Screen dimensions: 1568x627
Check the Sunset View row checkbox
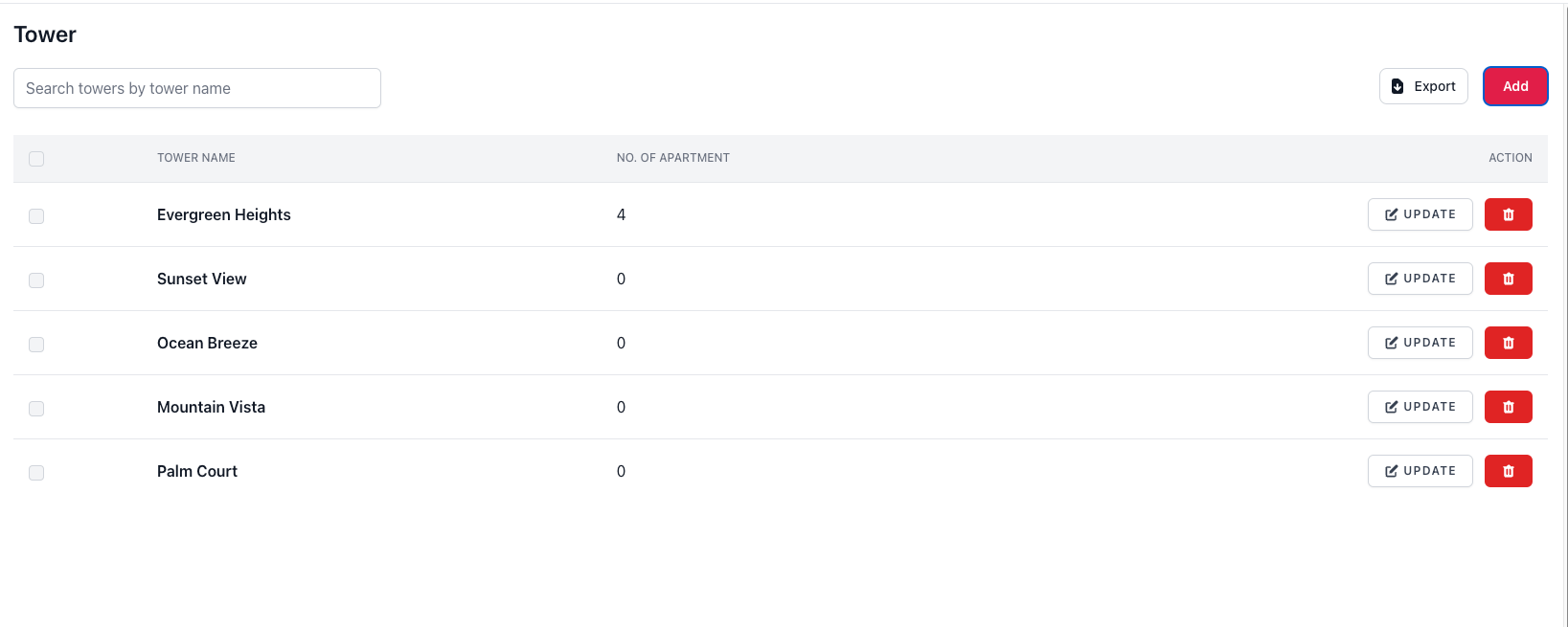click(x=36, y=280)
